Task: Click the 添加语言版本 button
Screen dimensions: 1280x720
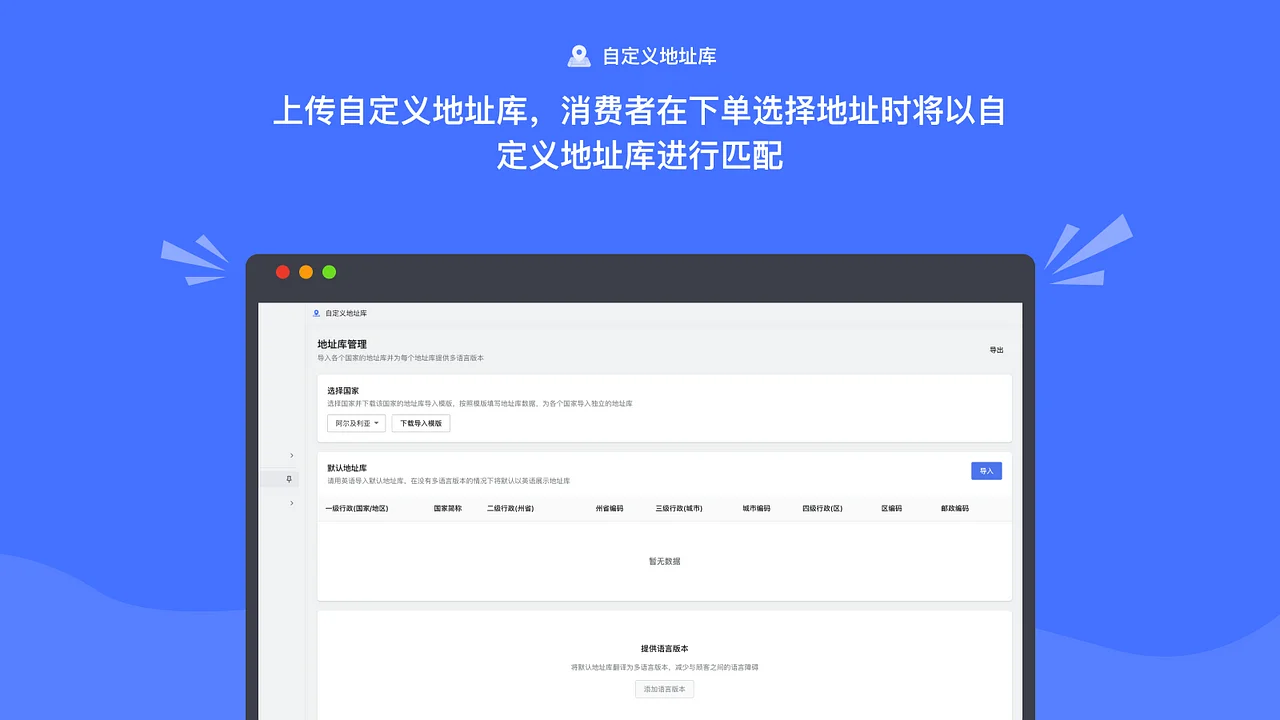Action: pos(664,689)
